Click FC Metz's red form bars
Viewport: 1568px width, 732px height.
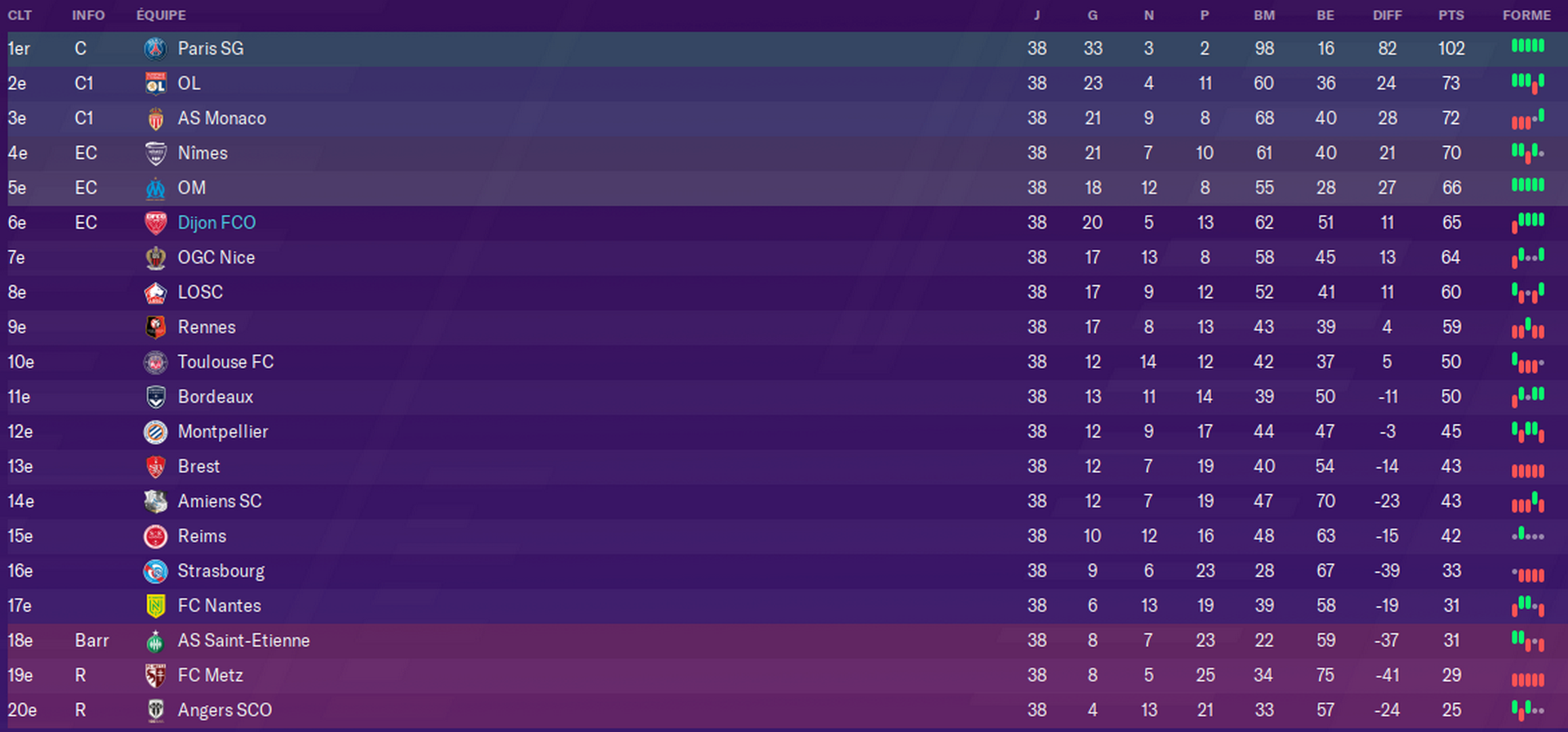click(1527, 678)
